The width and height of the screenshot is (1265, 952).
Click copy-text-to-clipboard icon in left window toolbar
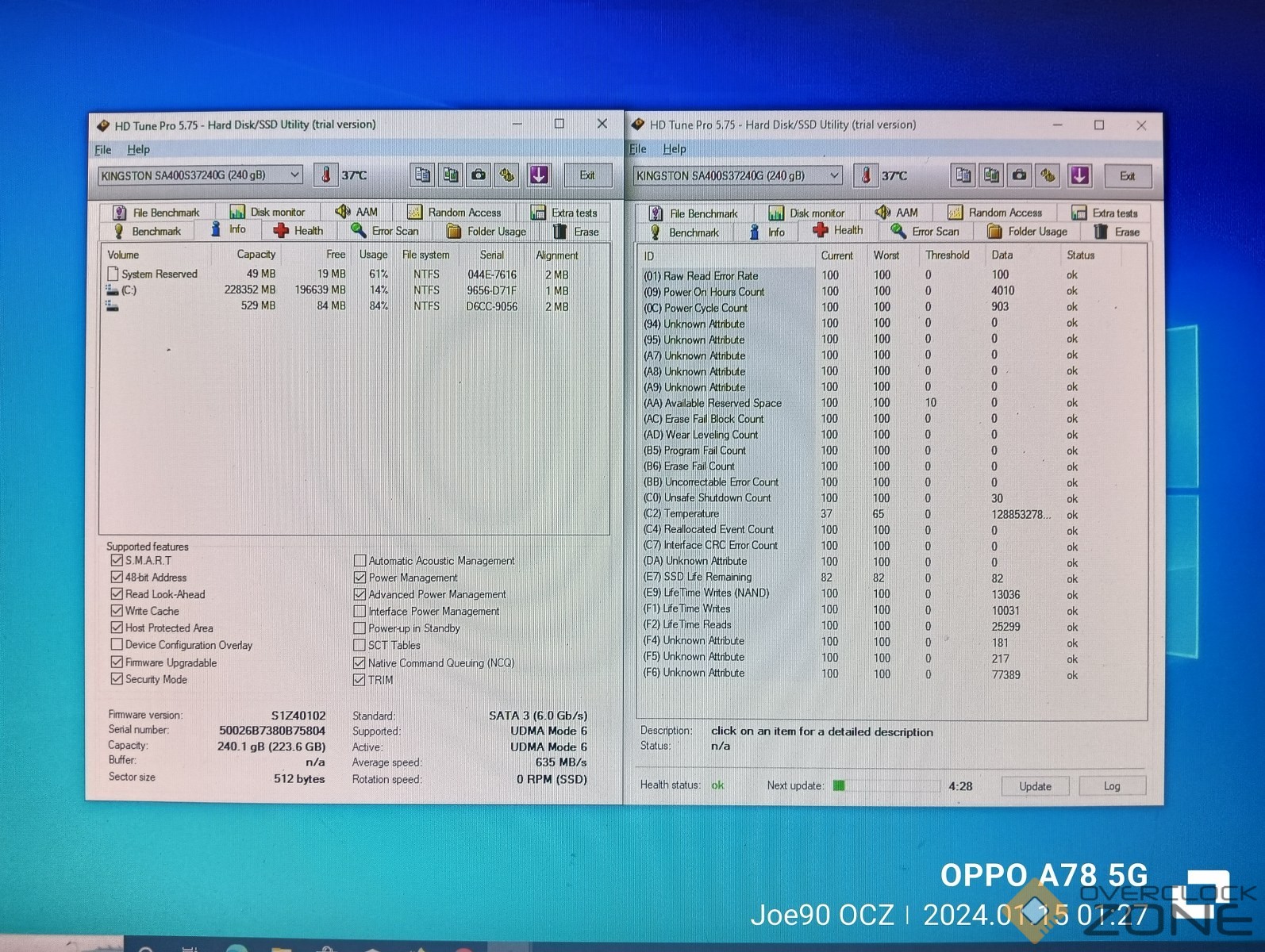[x=422, y=175]
